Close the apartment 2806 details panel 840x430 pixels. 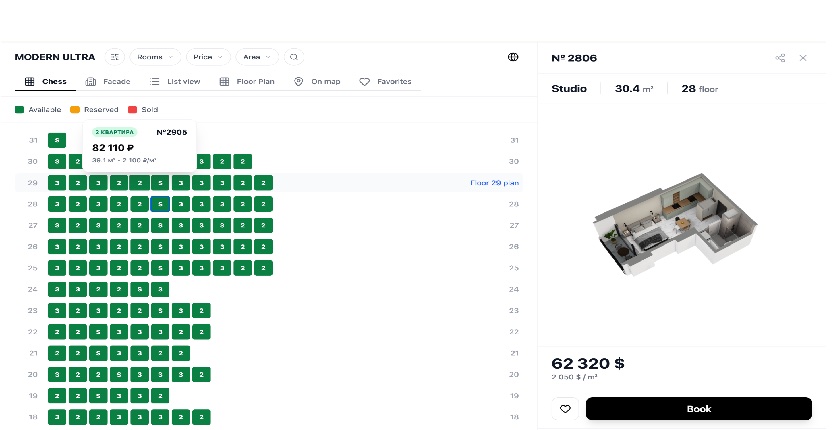pyautogui.click(x=802, y=58)
